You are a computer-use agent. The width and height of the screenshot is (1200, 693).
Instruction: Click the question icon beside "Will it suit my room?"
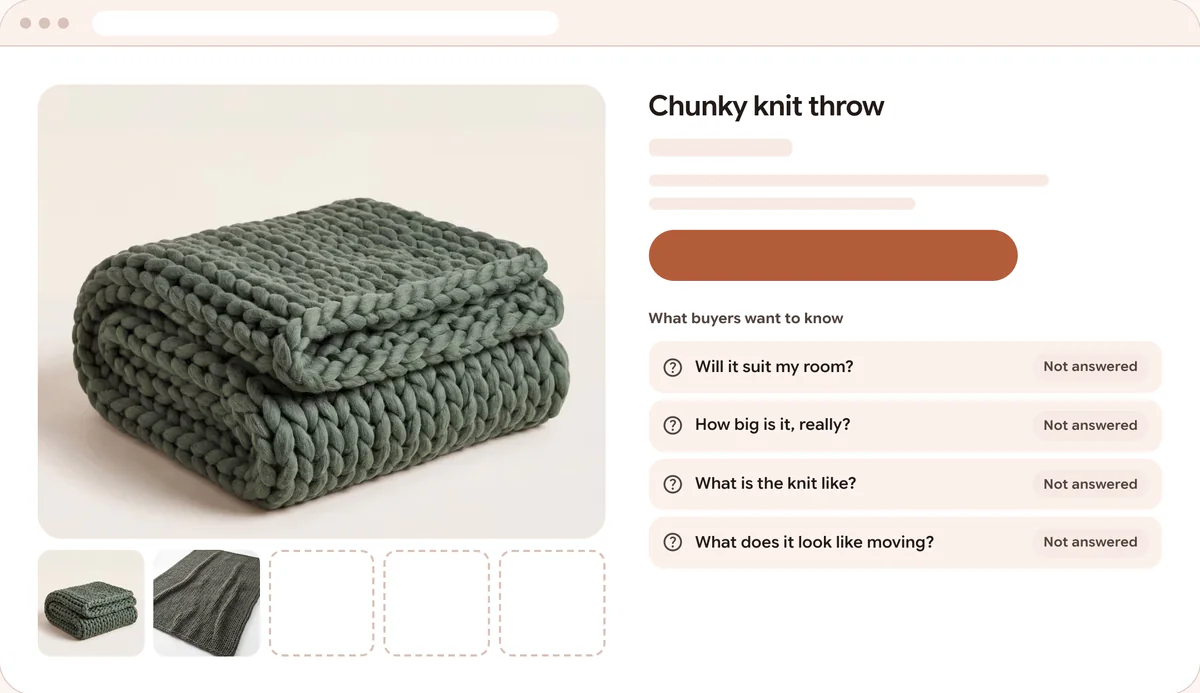673,367
